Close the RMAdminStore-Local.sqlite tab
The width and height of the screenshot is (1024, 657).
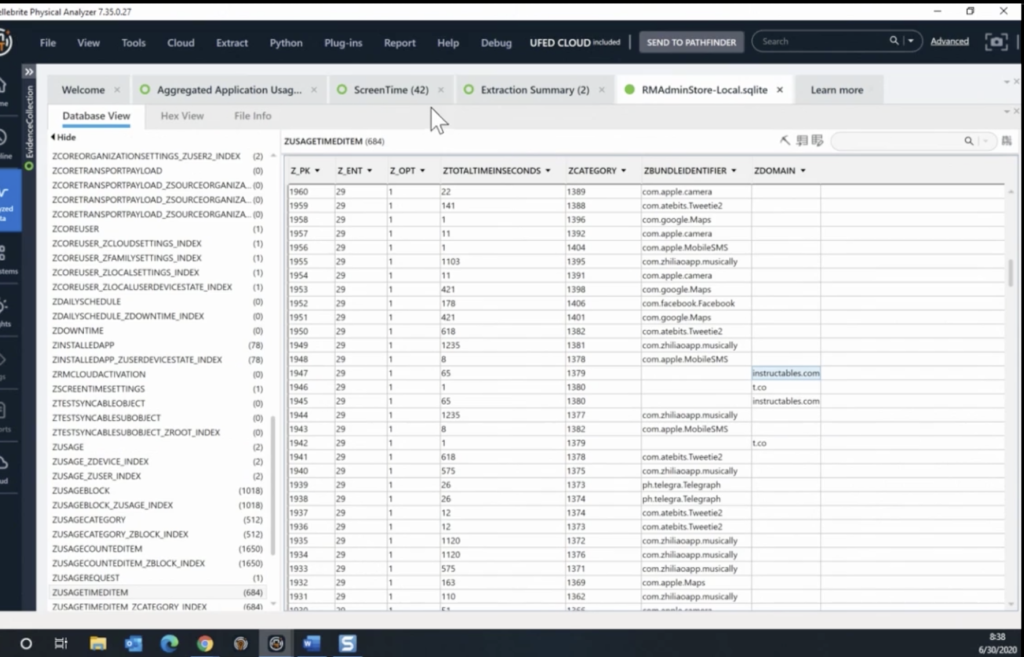tap(780, 90)
